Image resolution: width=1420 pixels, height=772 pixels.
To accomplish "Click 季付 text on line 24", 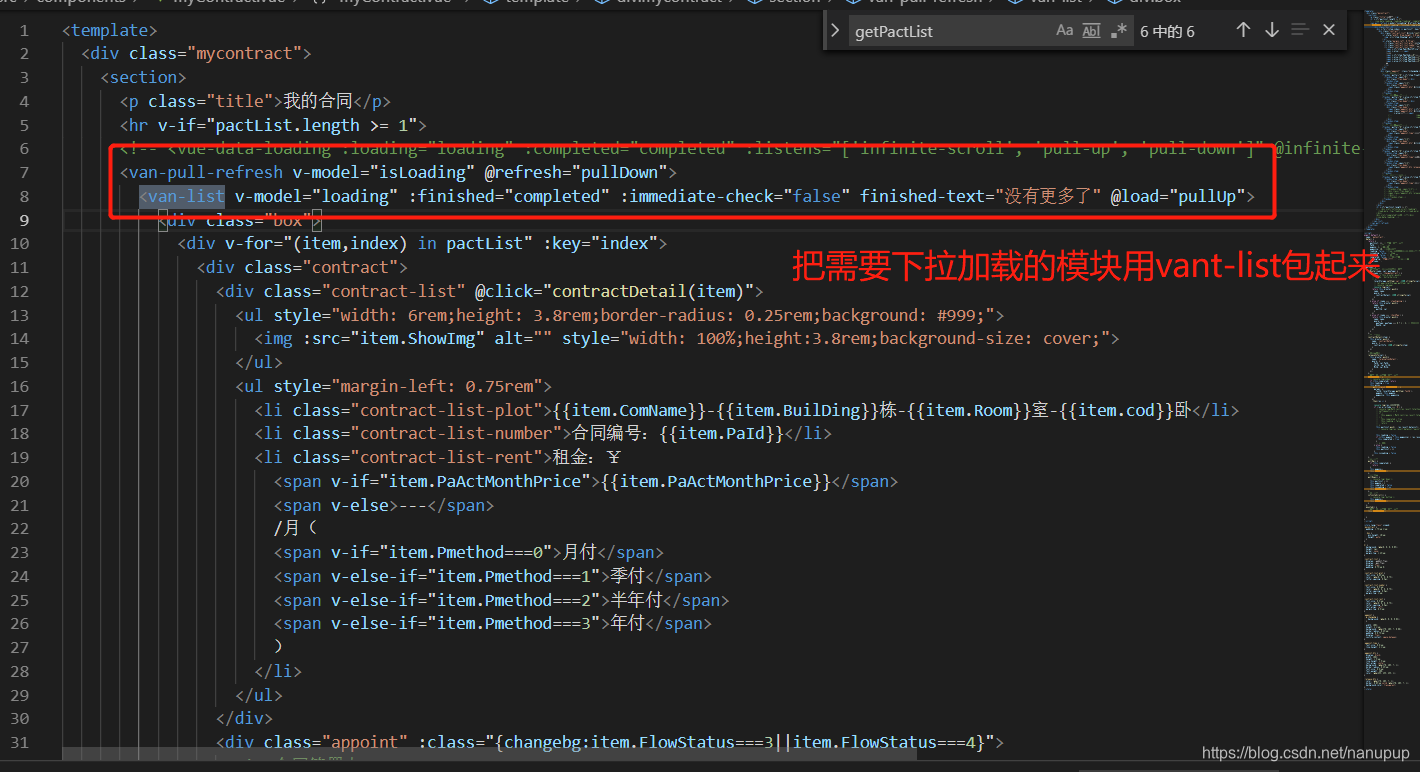I will coord(628,576).
